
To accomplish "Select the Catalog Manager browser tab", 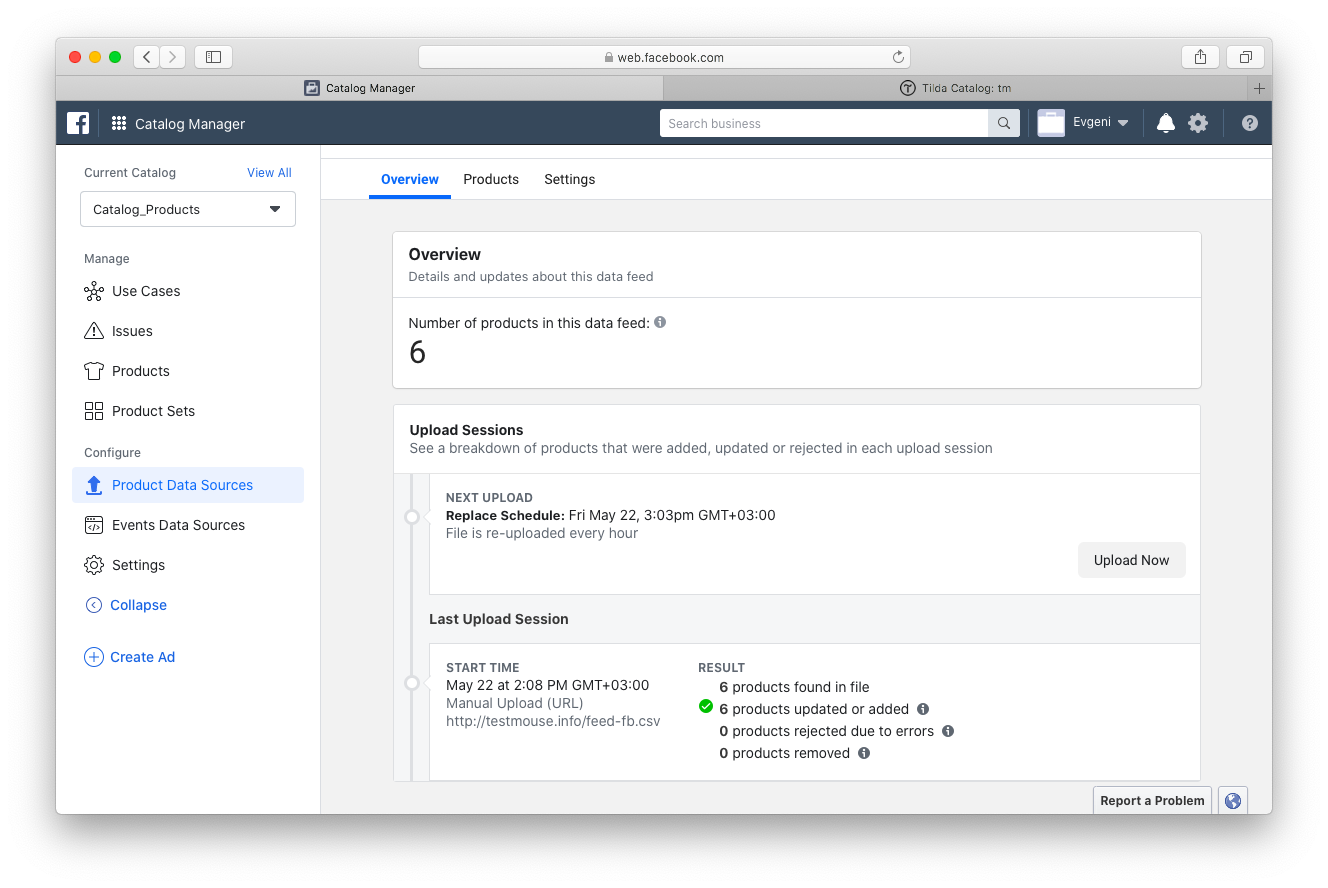I will (360, 88).
